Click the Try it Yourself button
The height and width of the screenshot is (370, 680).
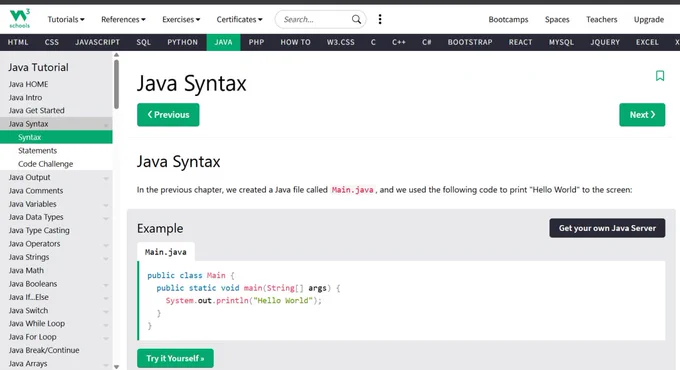tap(175, 358)
